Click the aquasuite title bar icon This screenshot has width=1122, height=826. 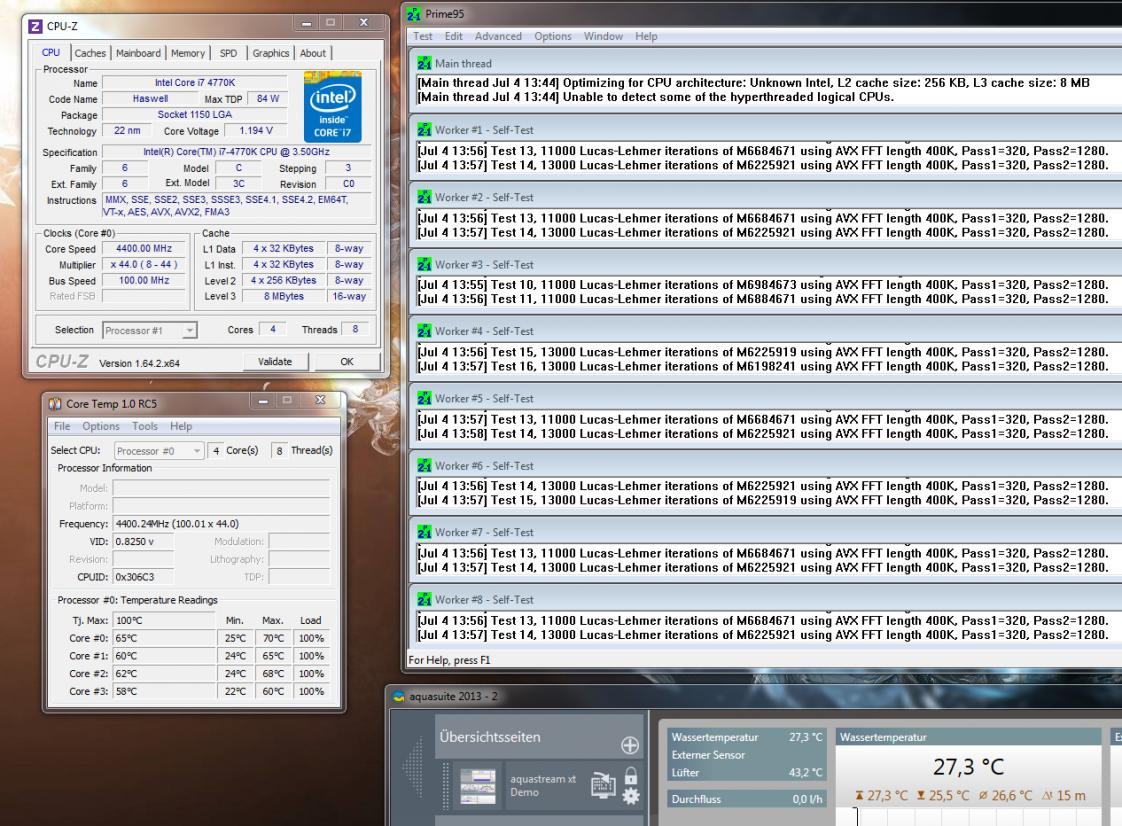pos(399,696)
